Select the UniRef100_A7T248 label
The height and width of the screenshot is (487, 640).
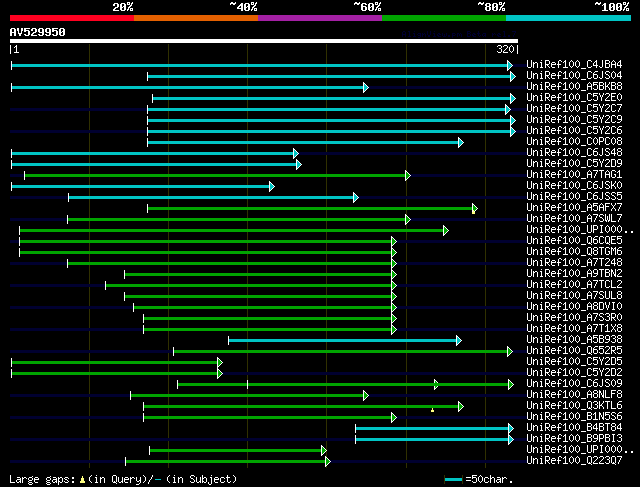click(574, 263)
